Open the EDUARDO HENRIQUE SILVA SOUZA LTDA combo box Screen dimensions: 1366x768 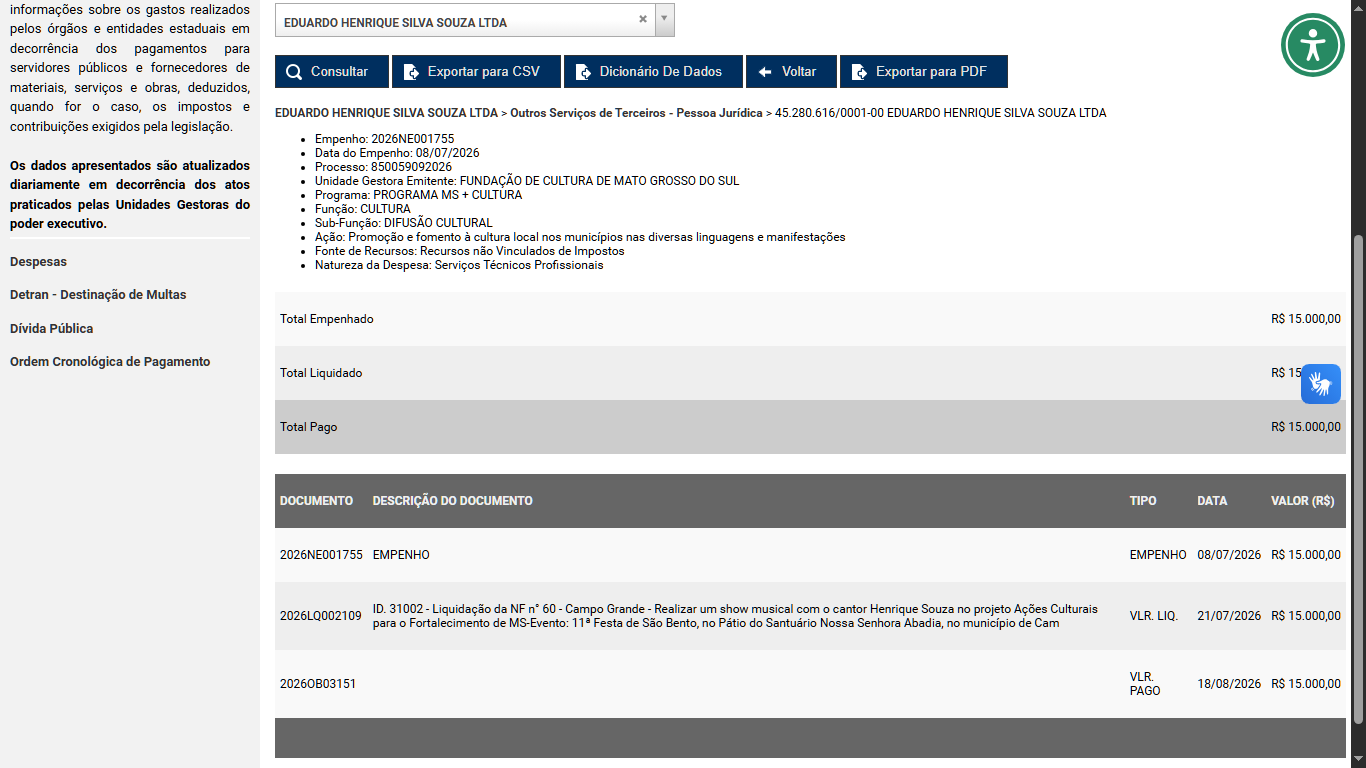[475, 20]
